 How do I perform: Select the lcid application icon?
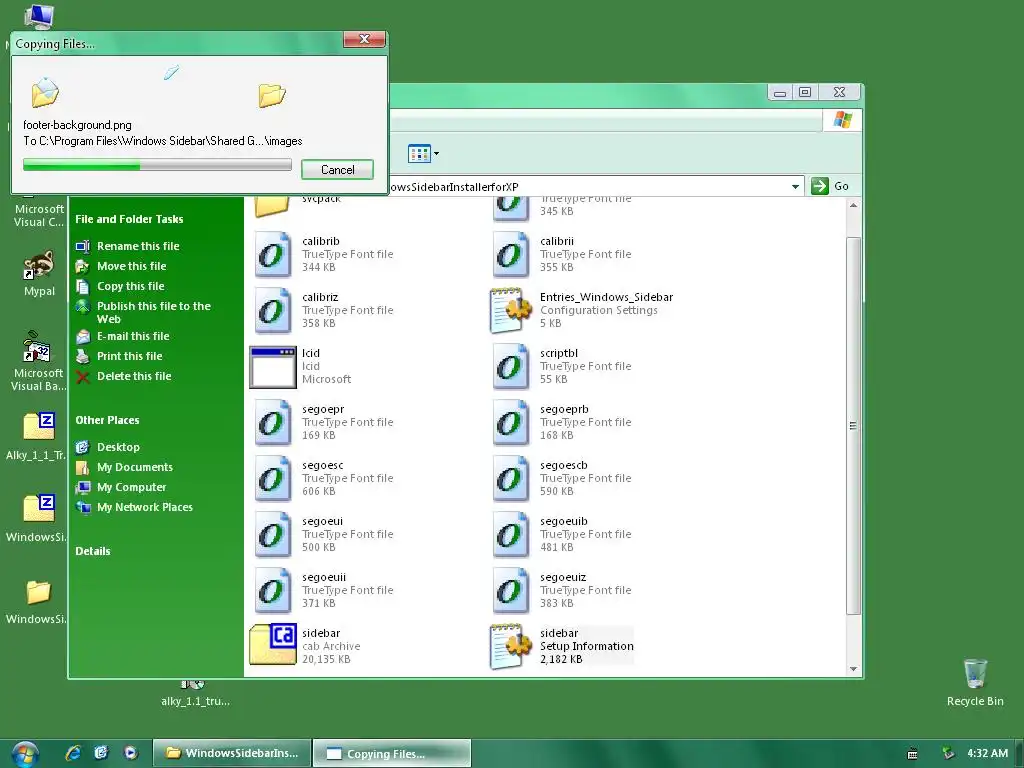pyautogui.click(x=272, y=367)
